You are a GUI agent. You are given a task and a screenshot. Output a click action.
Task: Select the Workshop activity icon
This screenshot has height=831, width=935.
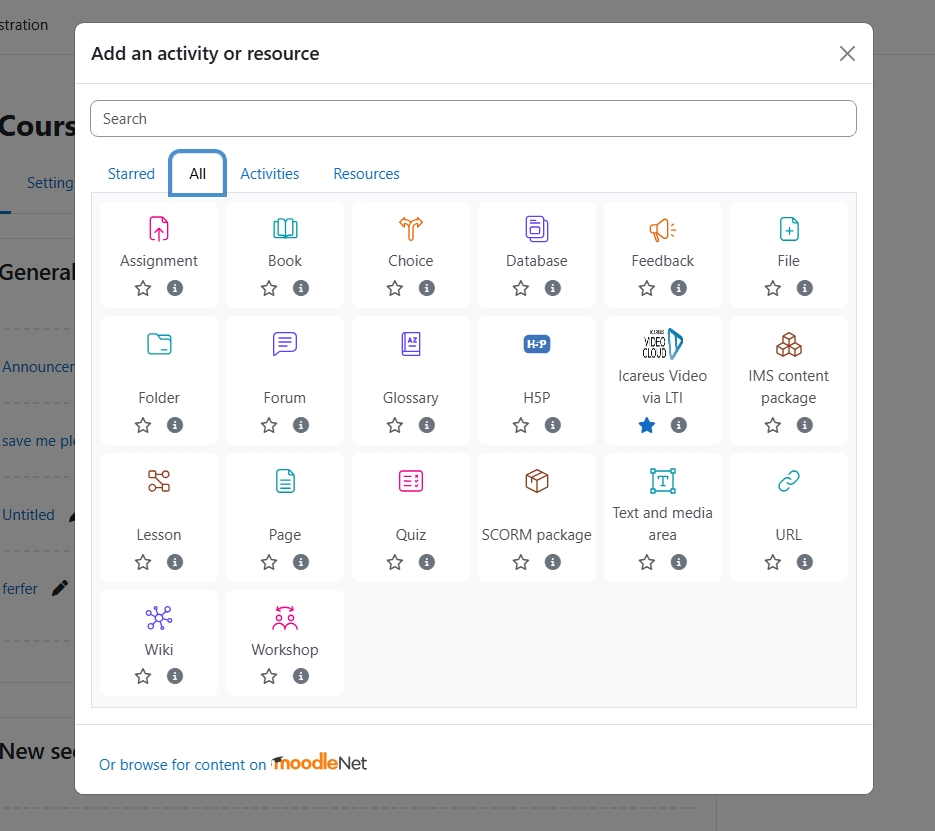285,618
